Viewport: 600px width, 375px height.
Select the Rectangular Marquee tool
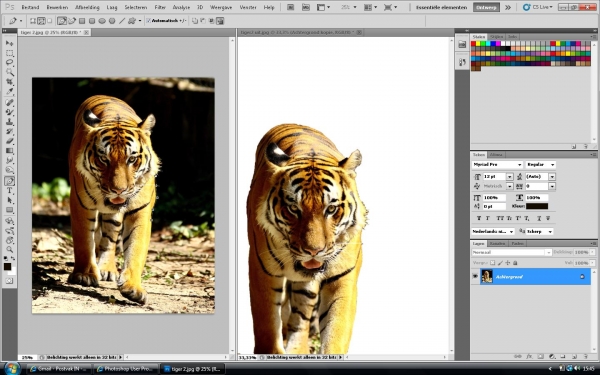[9, 53]
